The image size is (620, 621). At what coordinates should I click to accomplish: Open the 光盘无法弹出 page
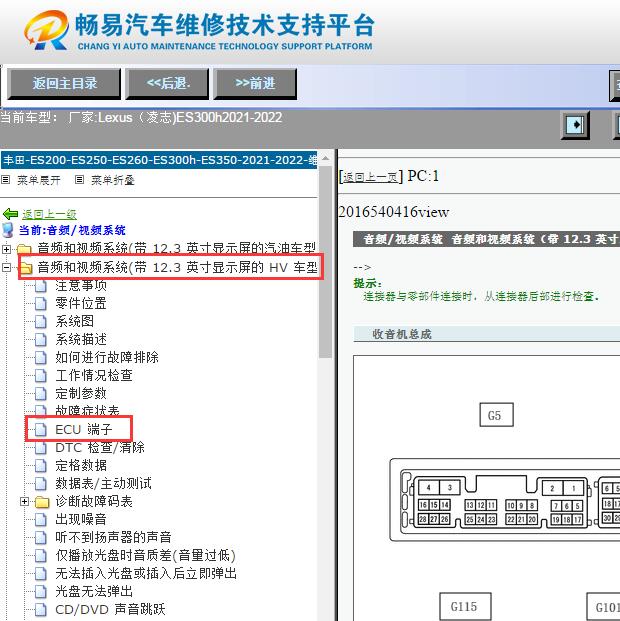coord(94,591)
